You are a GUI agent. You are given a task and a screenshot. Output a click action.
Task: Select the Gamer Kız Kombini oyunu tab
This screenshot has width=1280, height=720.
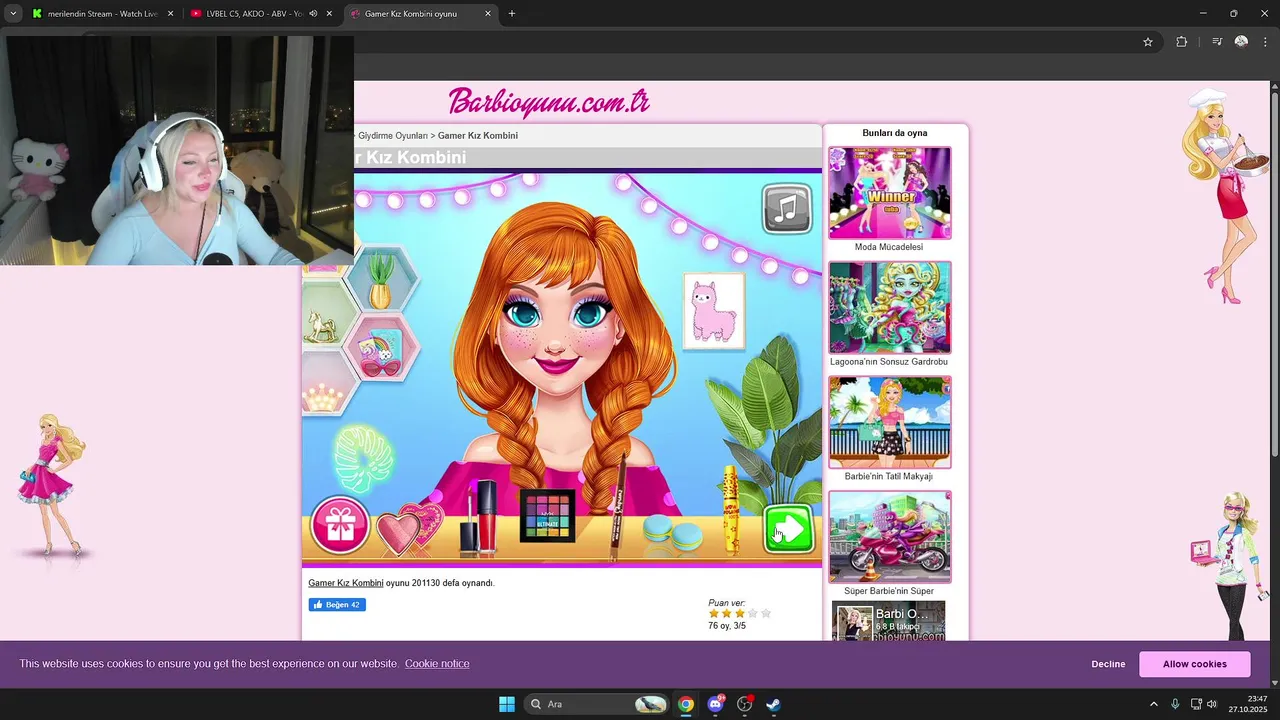tap(420, 14)
